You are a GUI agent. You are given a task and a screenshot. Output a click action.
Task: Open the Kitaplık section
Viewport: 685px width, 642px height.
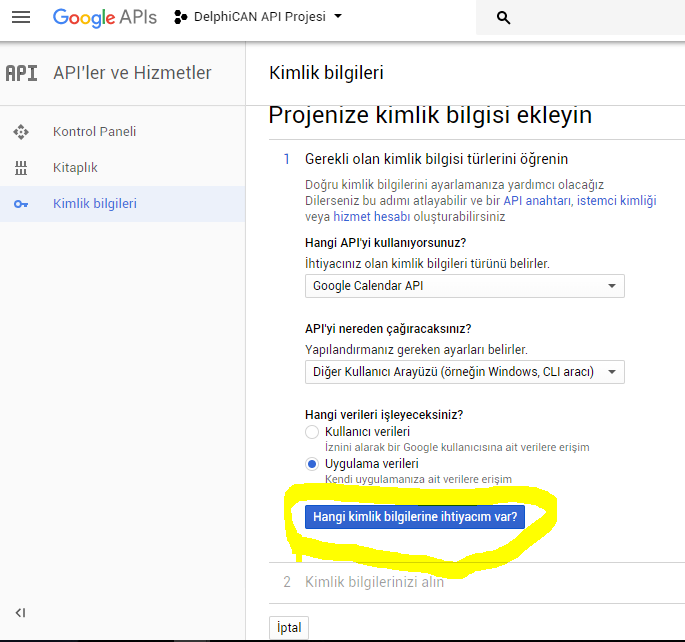[75, 168]
